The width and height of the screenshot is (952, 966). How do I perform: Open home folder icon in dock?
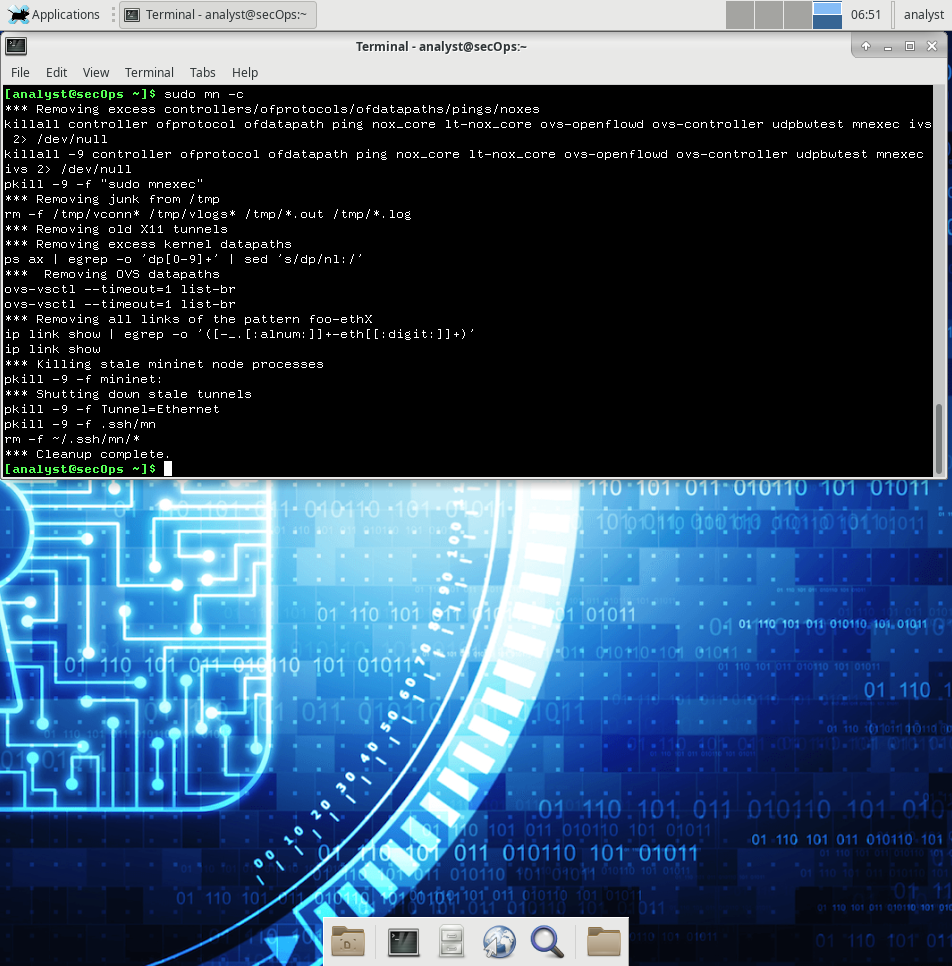[348, 941]
